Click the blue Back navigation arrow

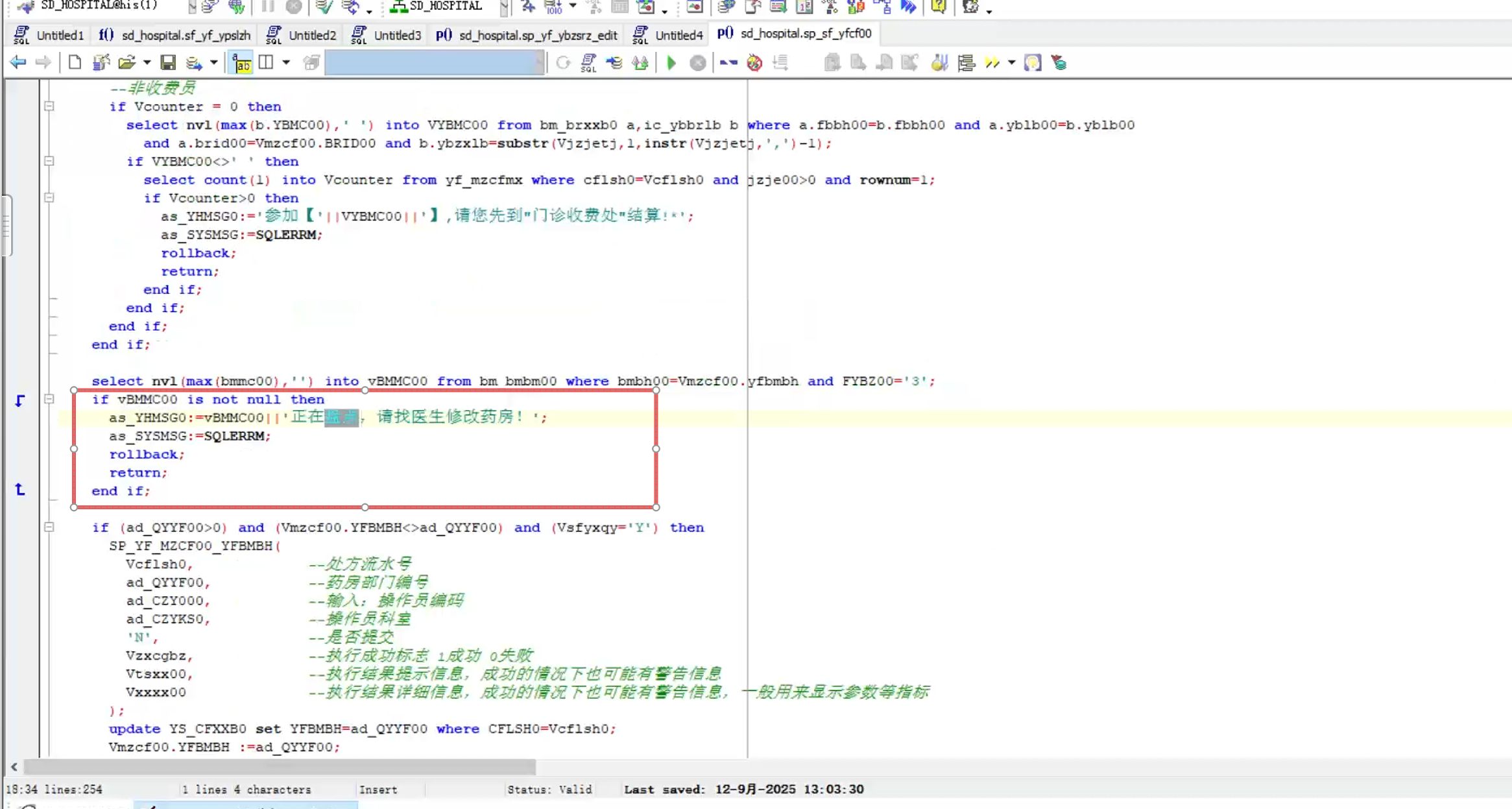[18, 63]
